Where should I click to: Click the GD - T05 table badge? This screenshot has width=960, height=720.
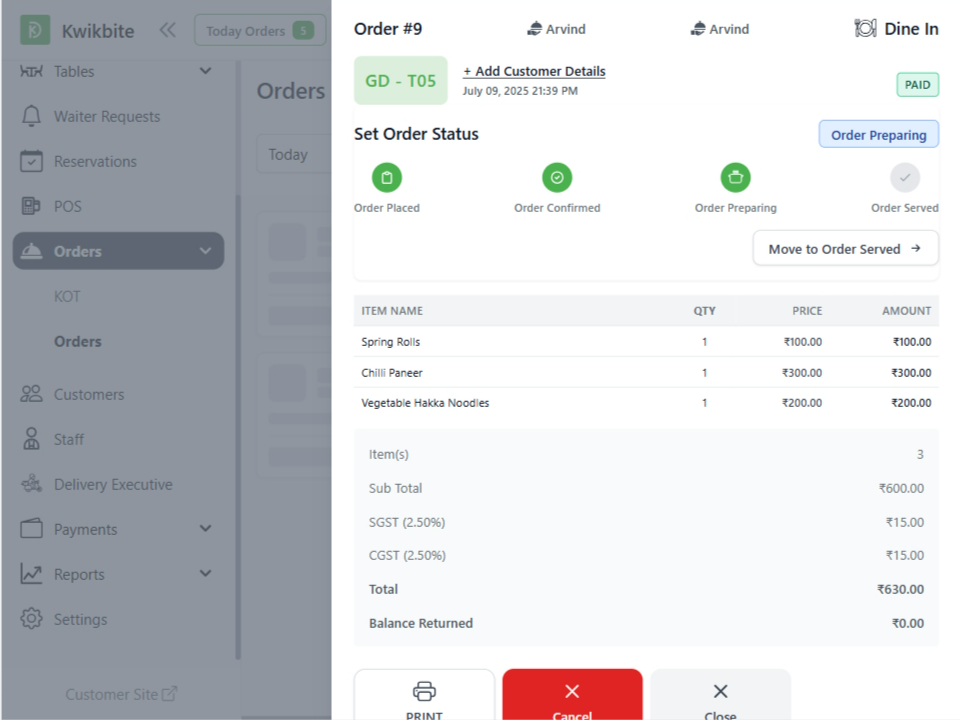coord(400,80)
